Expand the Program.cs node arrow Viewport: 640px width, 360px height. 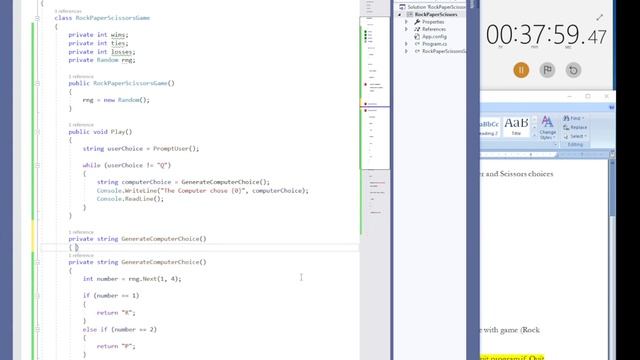(406, 44)
